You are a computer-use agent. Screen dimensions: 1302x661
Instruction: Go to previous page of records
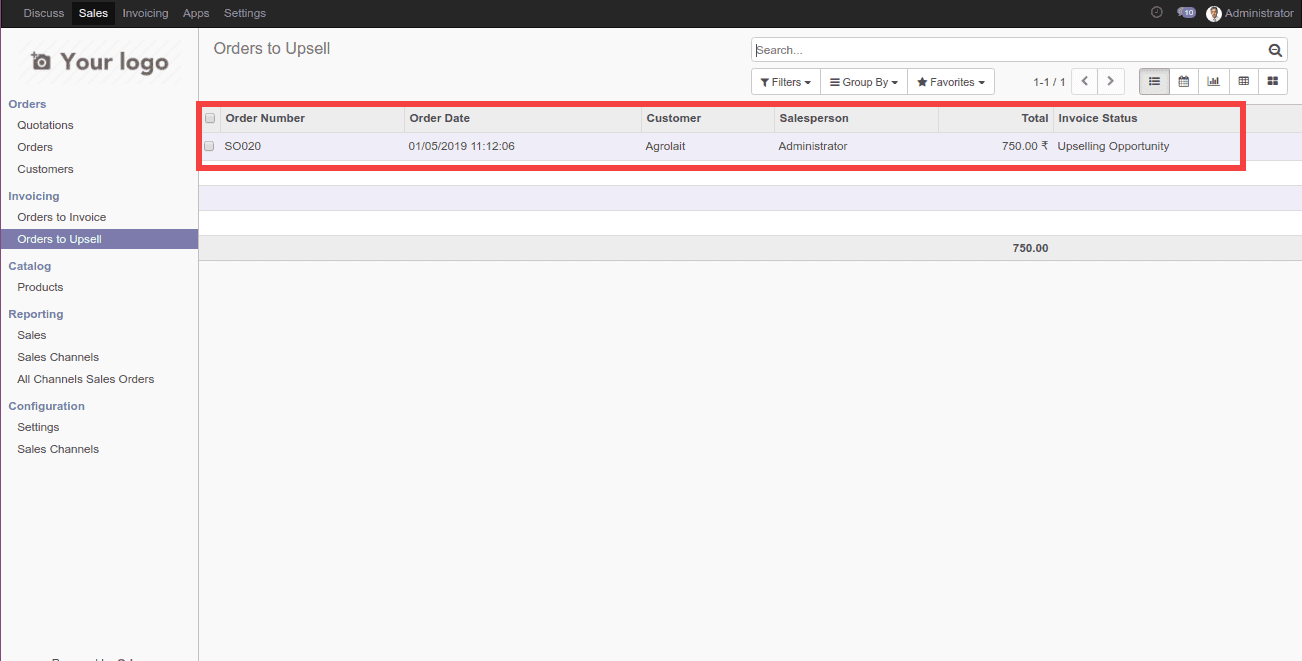click(1084, 82)
